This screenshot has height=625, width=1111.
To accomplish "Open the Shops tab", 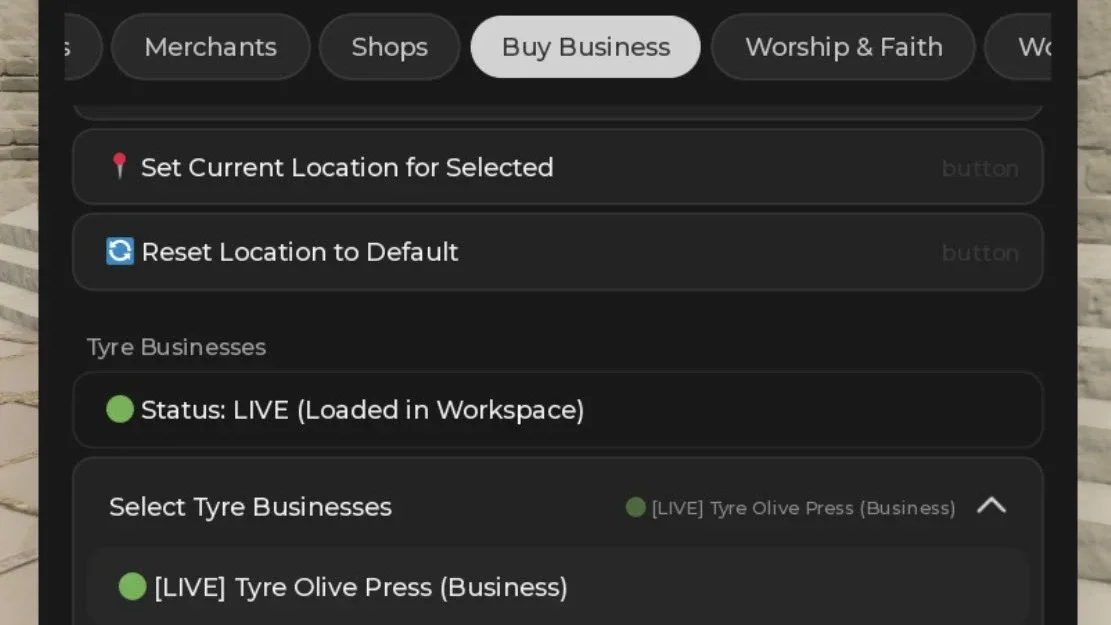I will tap(390, 47).
